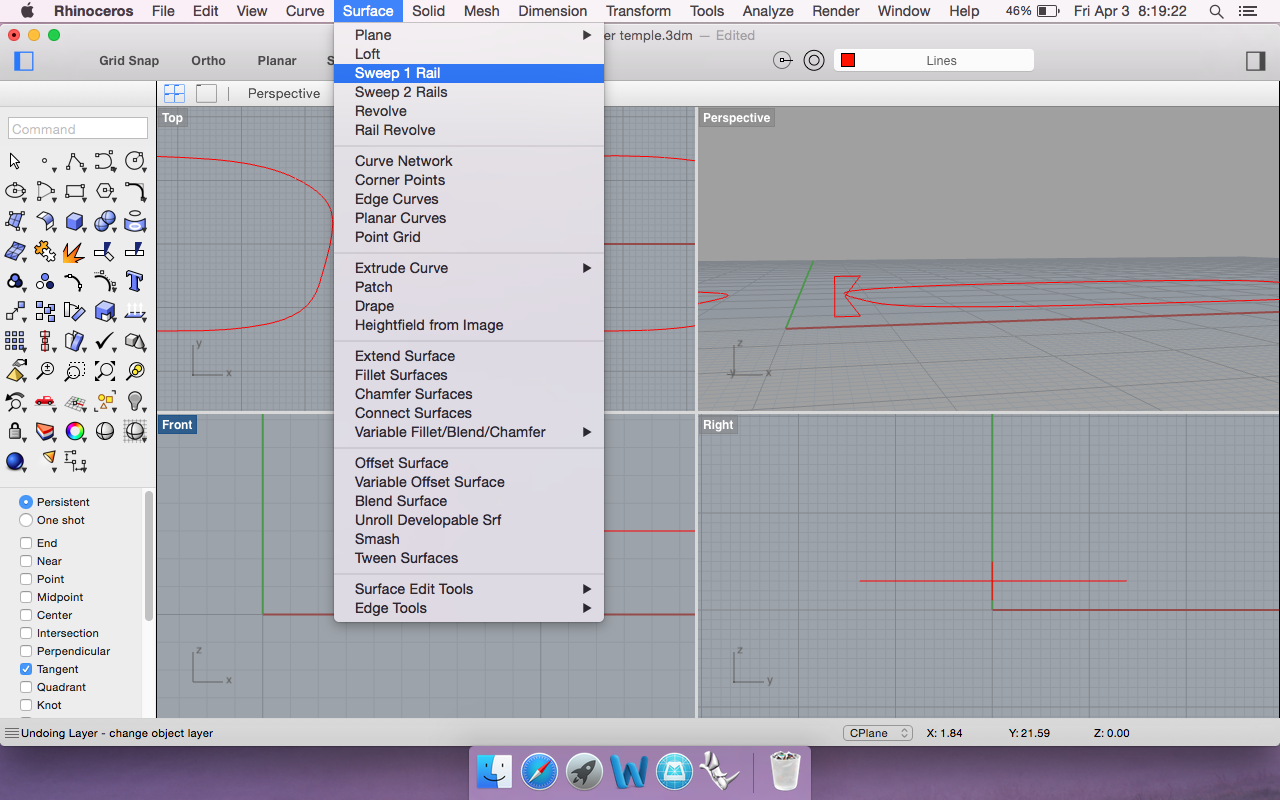1280x800 pixels.
Task: Enable the End object snap
Action: (x=26, y=543)
